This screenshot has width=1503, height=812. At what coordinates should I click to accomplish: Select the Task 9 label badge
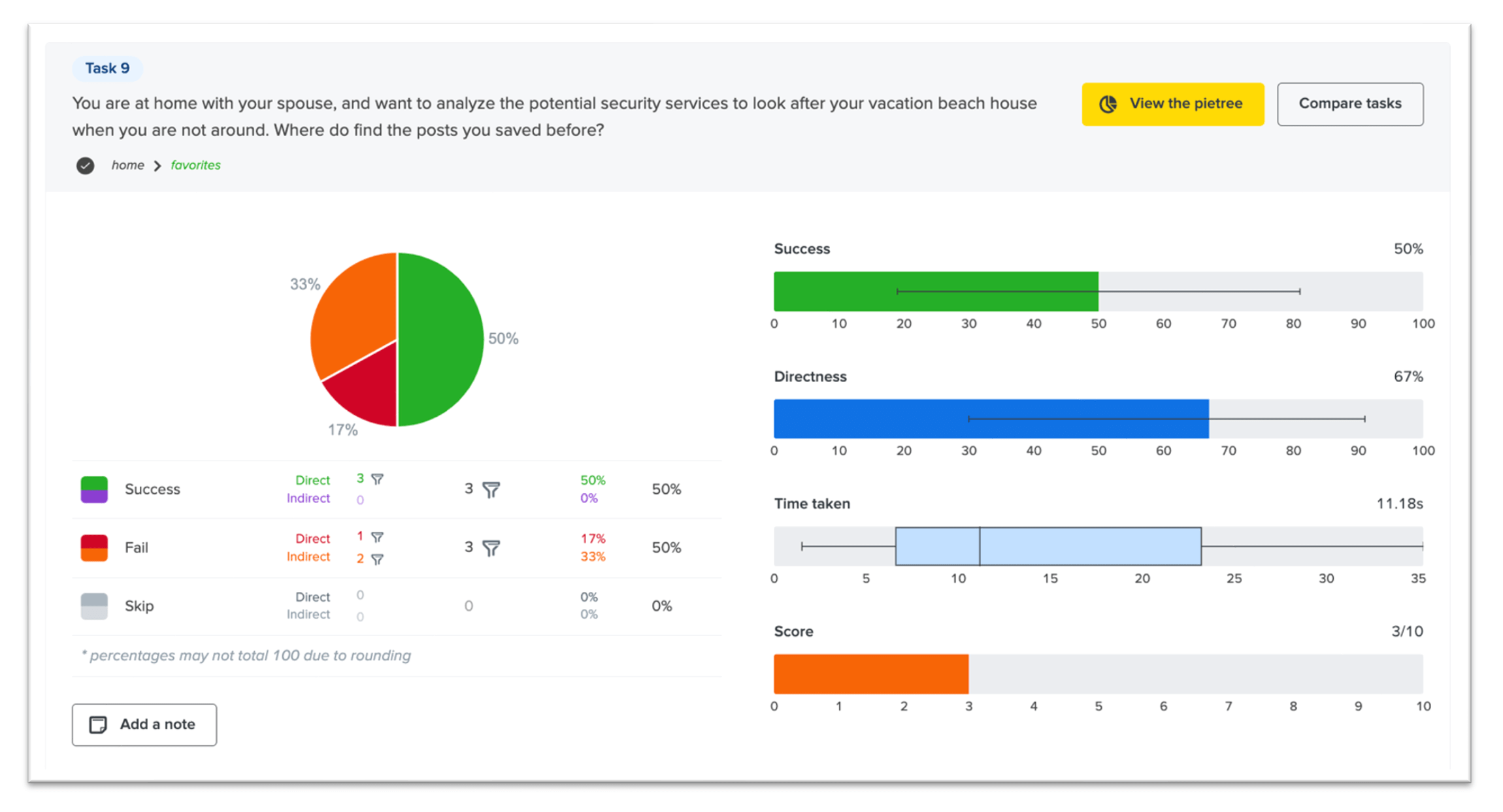pos(107,68)
